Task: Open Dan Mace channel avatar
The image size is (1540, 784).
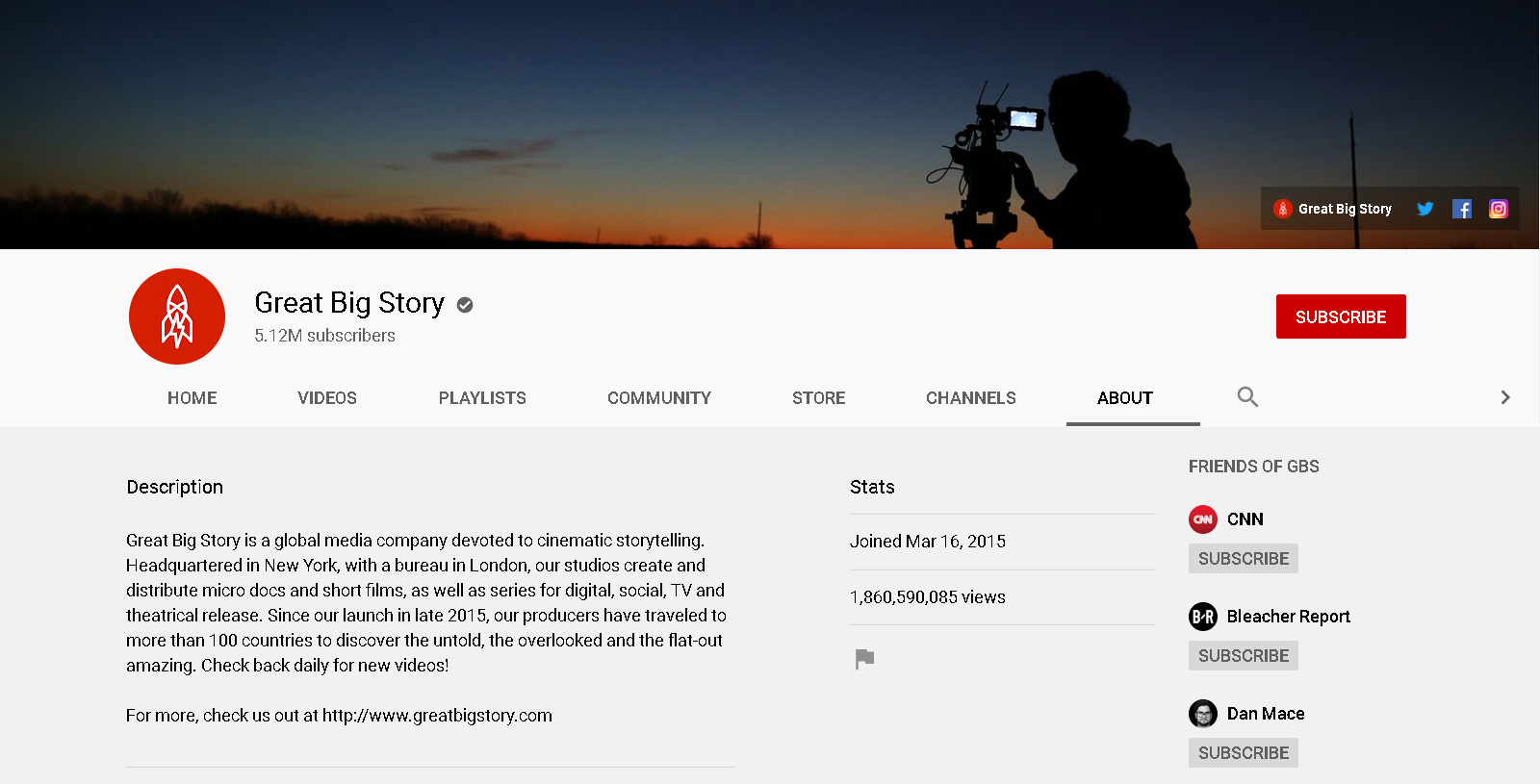Action: [x=1203, y=714]
